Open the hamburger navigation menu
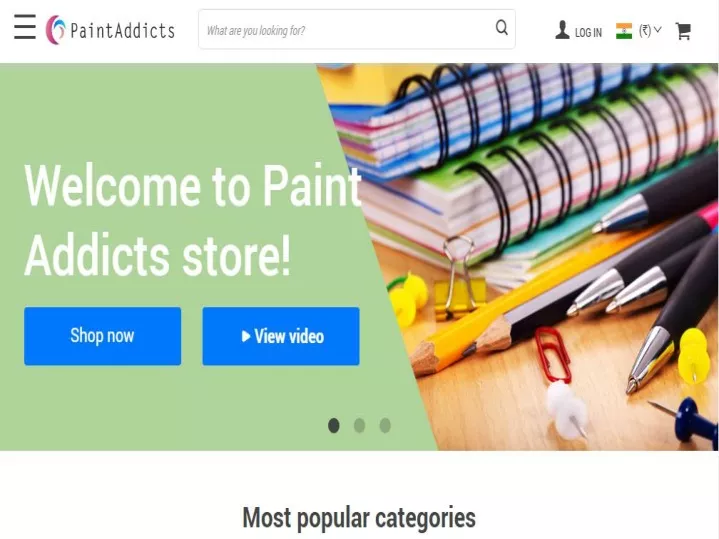 tap(25, 27)
